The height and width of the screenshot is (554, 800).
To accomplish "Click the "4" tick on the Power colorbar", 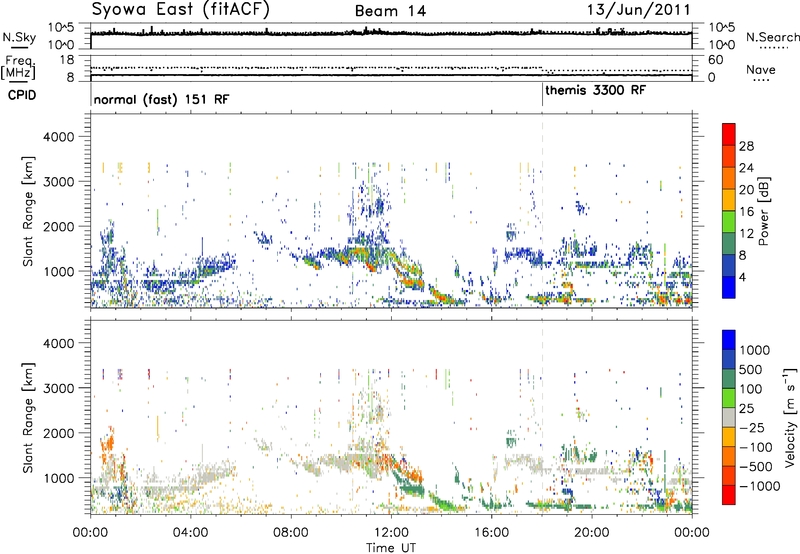I will [x=742, y=278].
